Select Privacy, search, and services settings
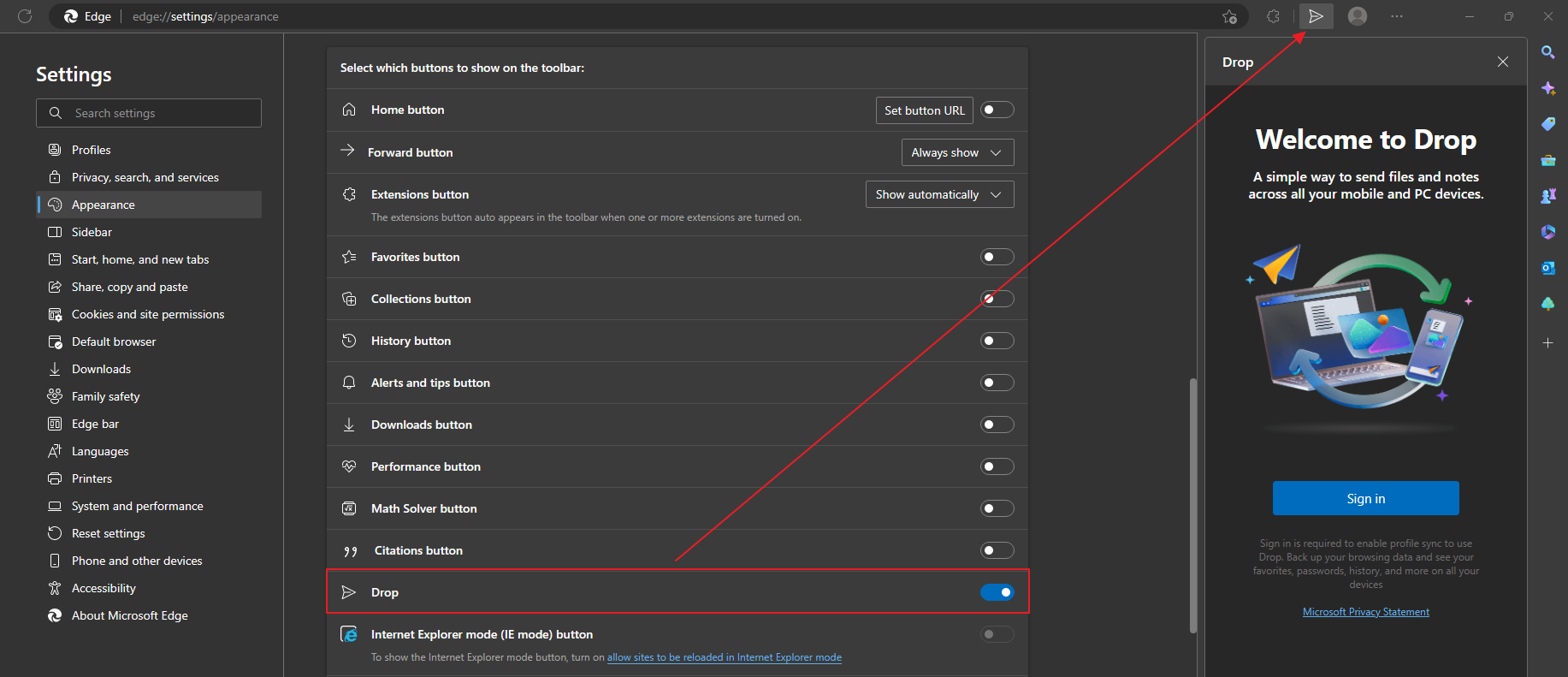Image resolution: width=1568 pixels, height=677 pixels. [145, 177]
